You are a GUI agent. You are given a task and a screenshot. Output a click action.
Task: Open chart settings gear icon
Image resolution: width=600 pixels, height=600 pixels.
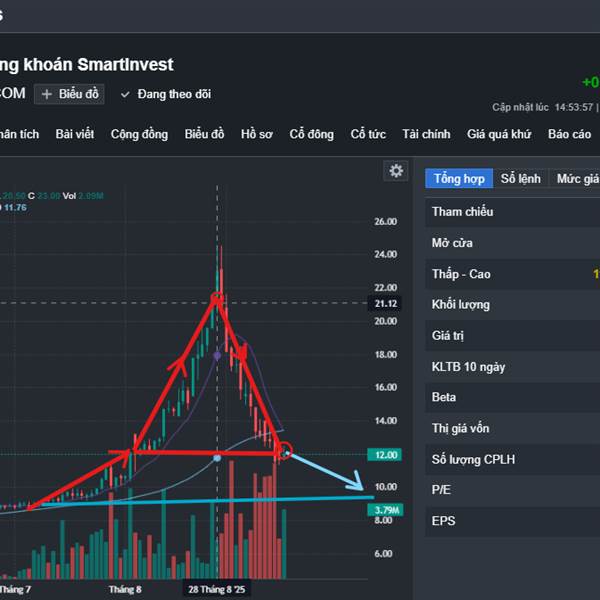pos(396,171)
